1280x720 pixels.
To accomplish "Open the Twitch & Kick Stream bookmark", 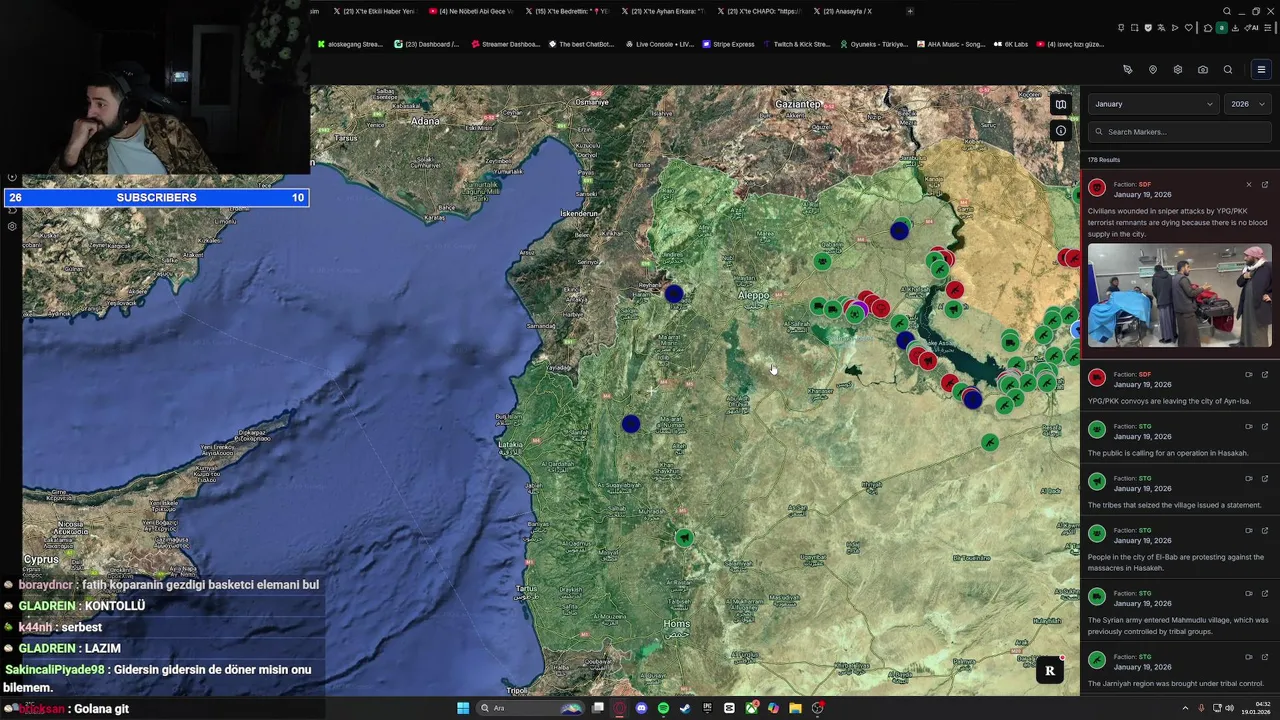I will pyautogui.click(x=797, y=44).
